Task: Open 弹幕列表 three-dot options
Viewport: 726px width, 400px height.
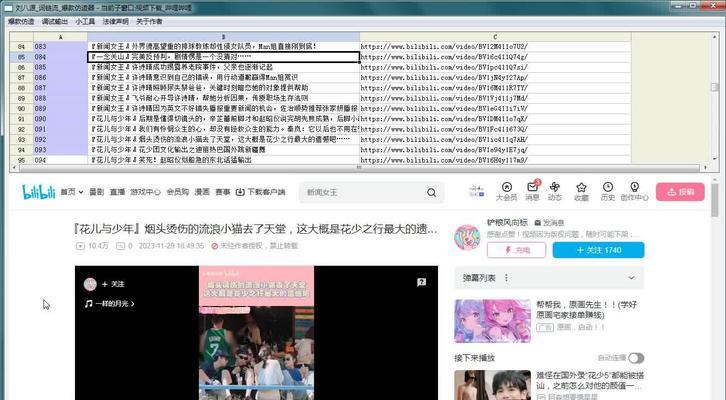Action: click(507, 278)
